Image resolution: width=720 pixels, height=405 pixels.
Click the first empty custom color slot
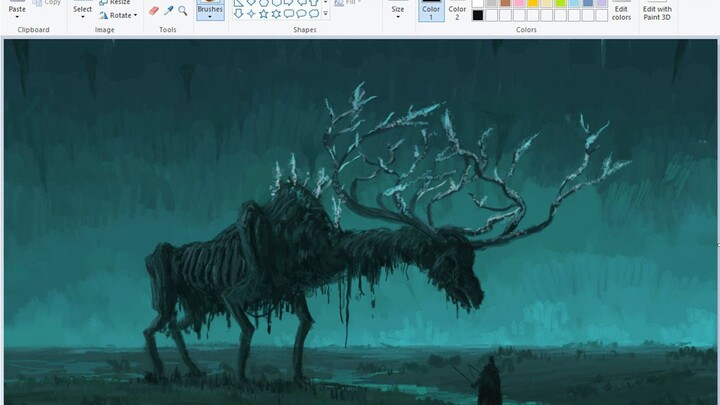pos(491,15)
